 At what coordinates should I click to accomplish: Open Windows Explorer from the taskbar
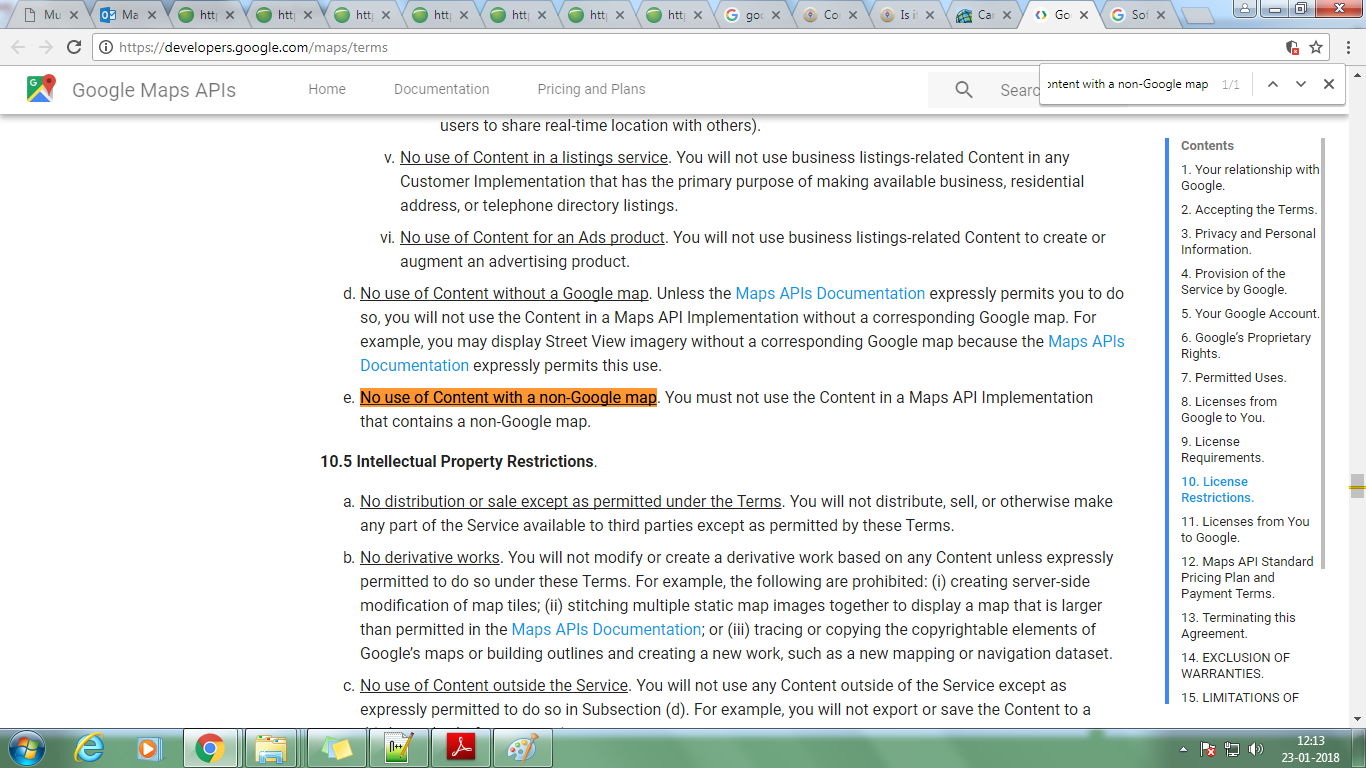tap(270, 748)
